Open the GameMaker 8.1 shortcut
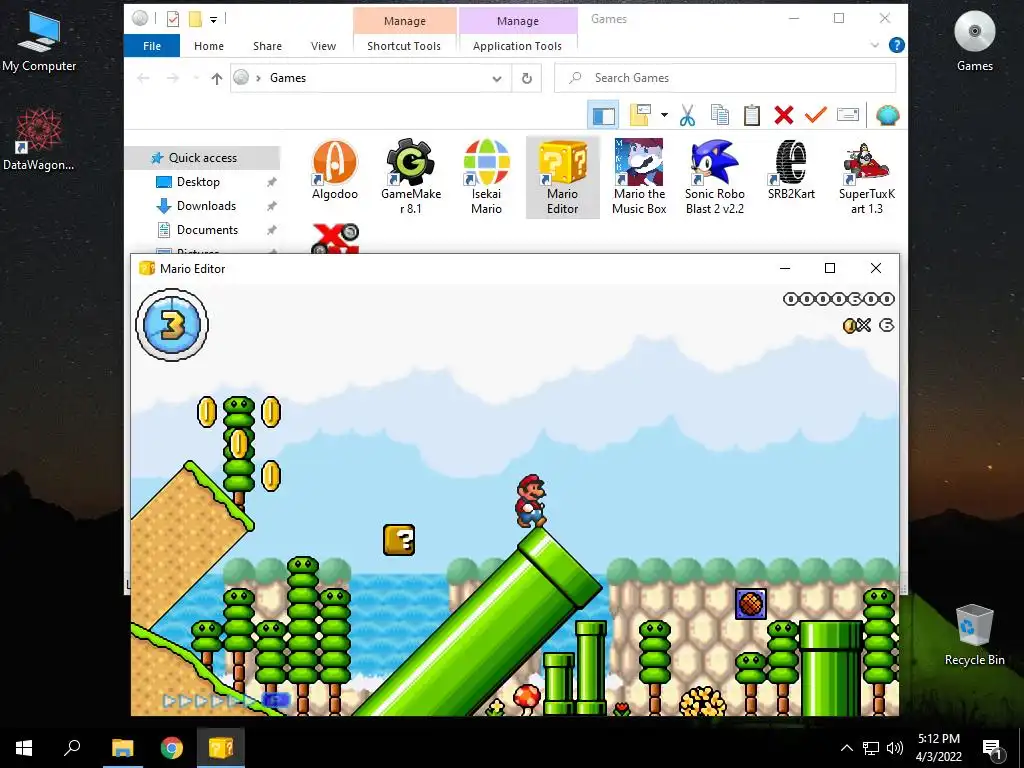The image size is (1024, 768). tap(411, 176)
